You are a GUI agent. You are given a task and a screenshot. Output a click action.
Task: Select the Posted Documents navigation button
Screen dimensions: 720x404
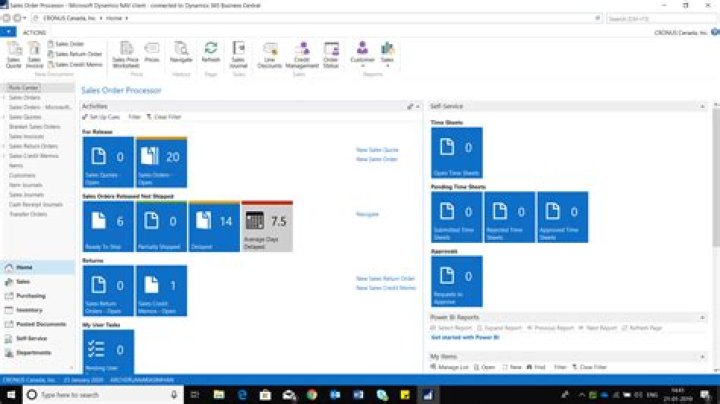click(38, 324)
